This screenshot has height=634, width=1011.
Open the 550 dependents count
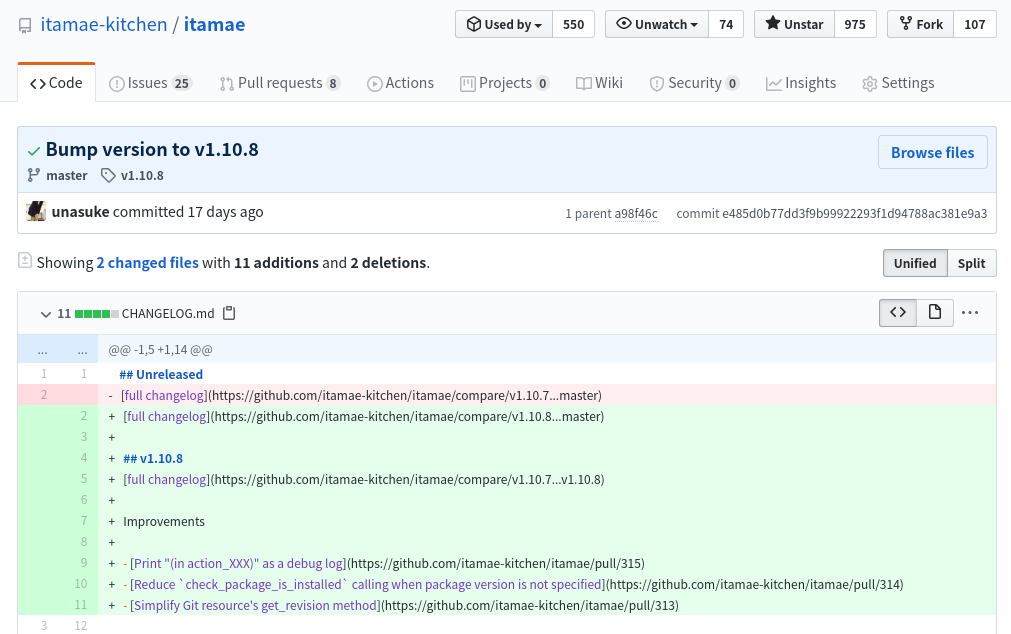(573, 25)
